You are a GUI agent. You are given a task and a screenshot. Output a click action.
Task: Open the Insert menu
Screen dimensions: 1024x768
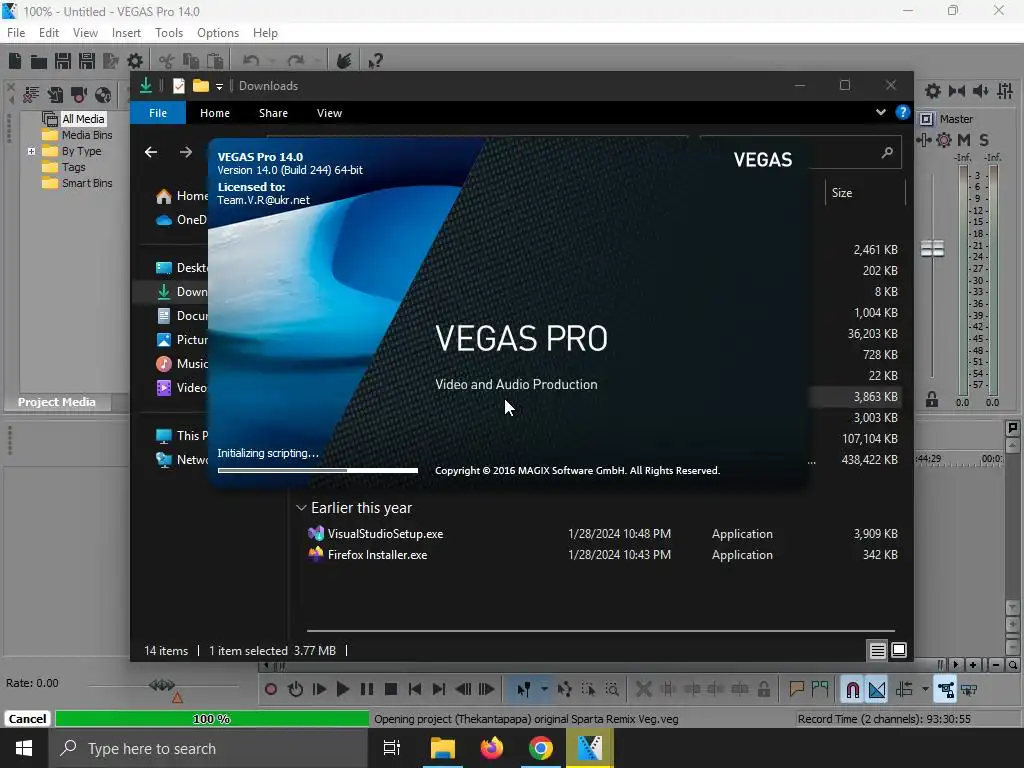click(x=126, y=33)
